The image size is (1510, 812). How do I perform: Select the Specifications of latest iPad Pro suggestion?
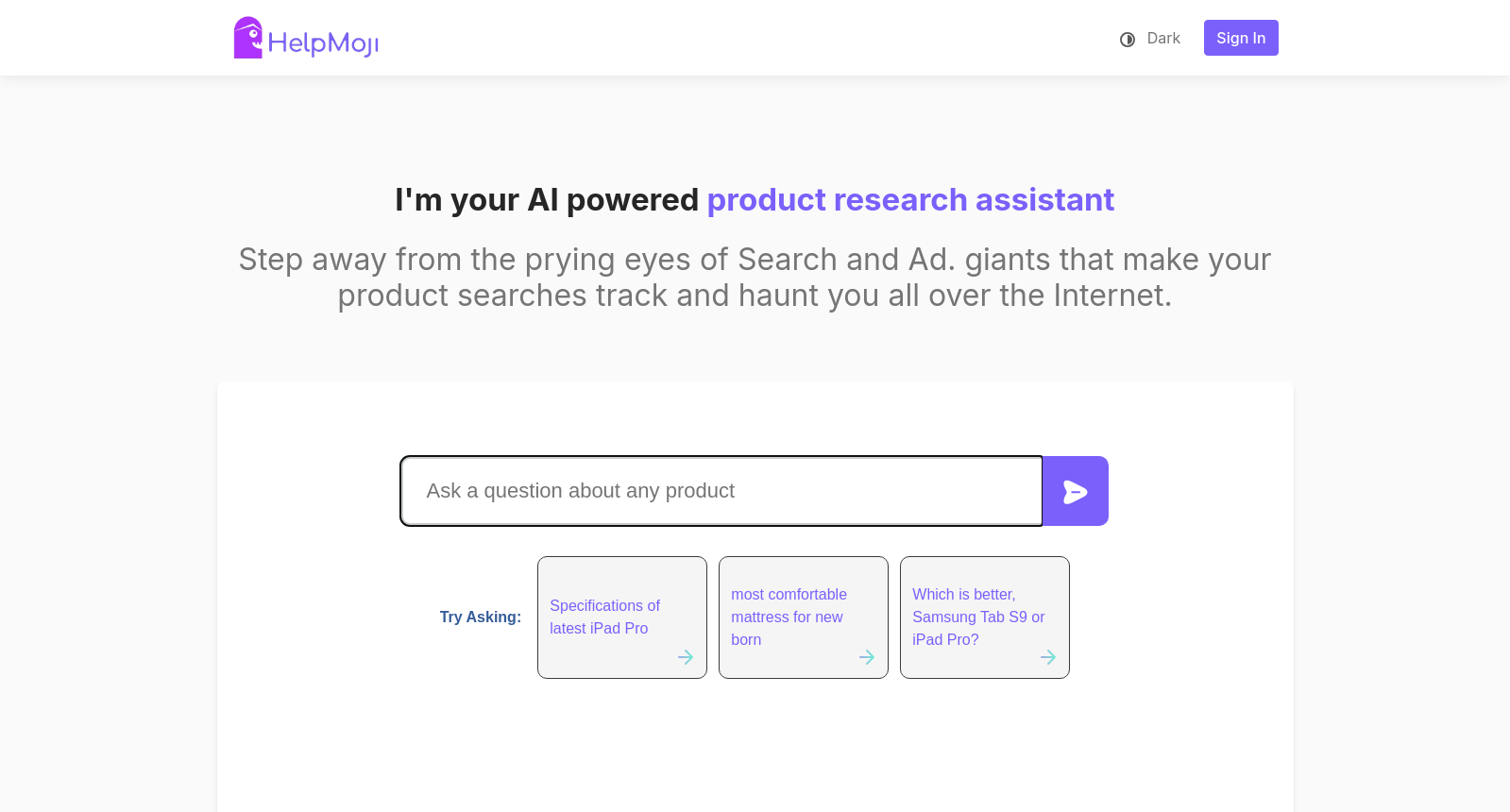coord(622,617)
